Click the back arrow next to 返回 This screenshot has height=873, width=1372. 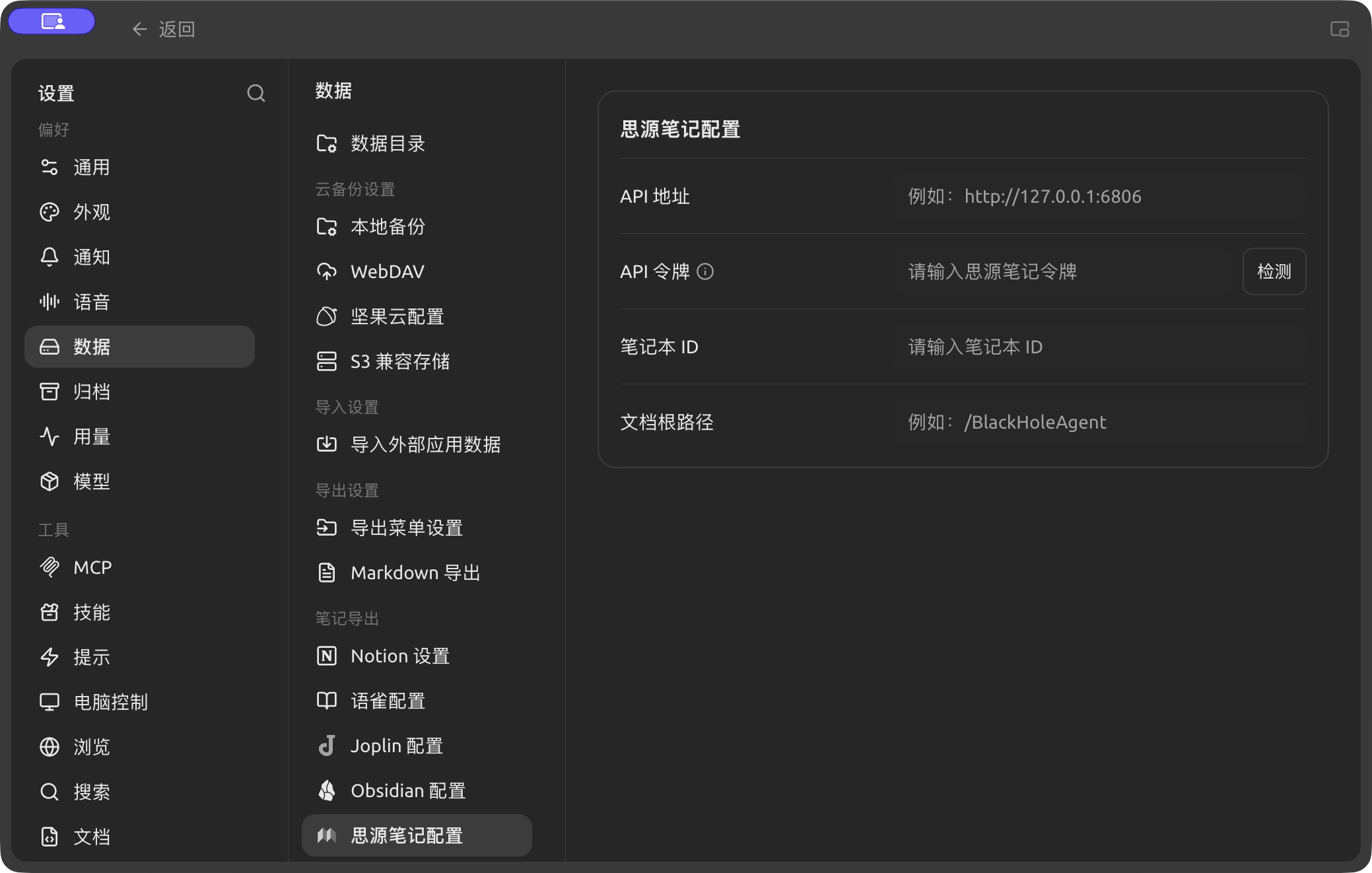click(x=139, y=29)
